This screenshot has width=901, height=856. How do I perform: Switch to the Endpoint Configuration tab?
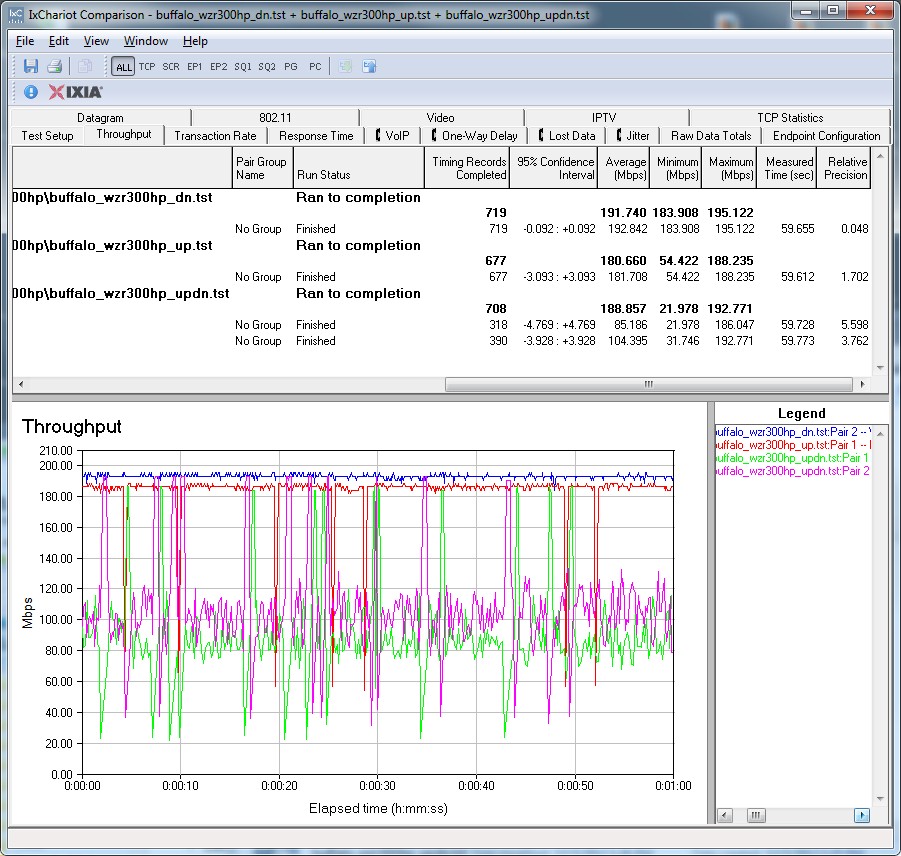tap(826, 136)
